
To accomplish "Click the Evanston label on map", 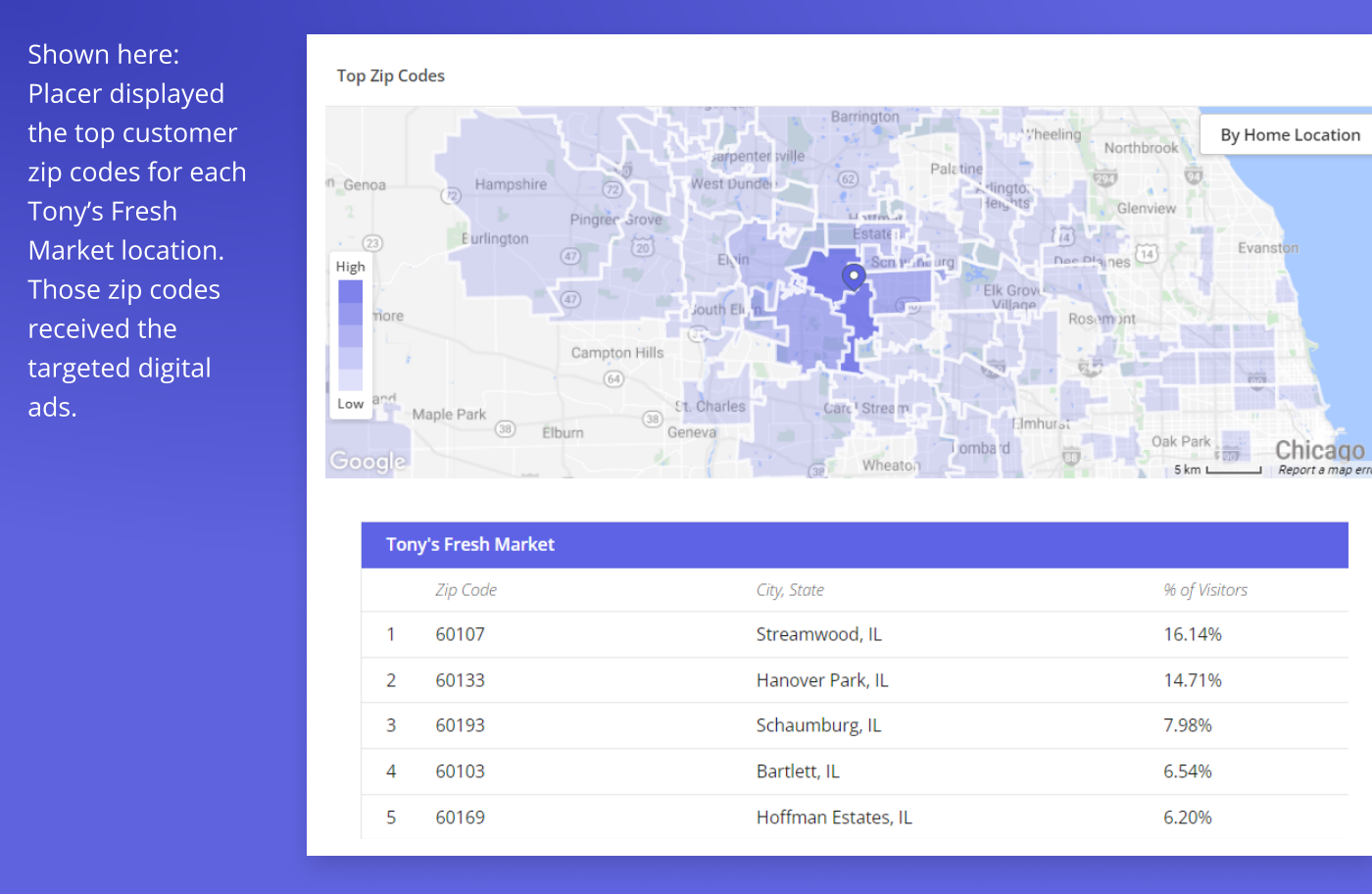I will 1267,248.
